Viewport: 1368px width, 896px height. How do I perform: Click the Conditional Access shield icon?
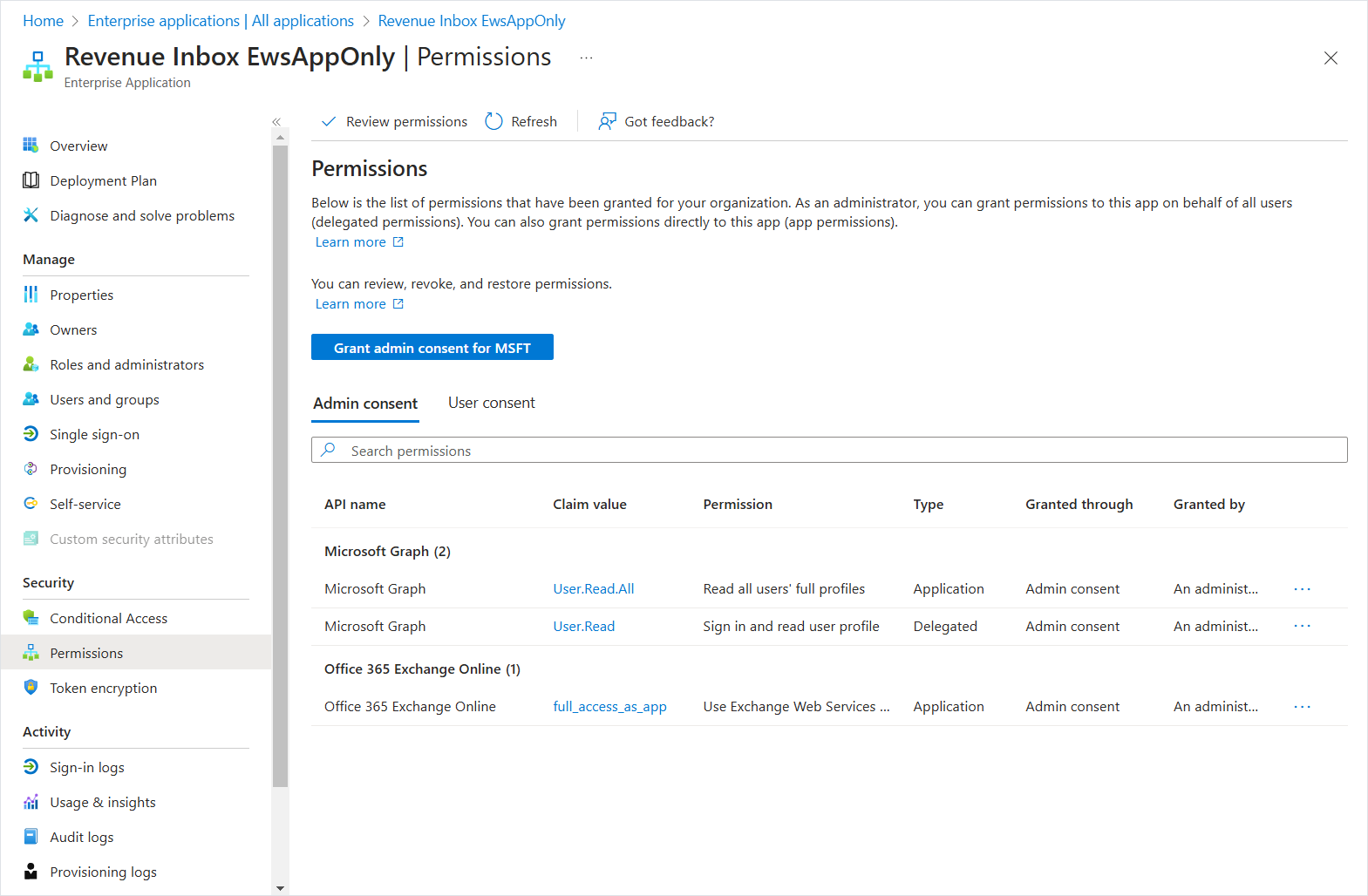(x=31, y=617)
